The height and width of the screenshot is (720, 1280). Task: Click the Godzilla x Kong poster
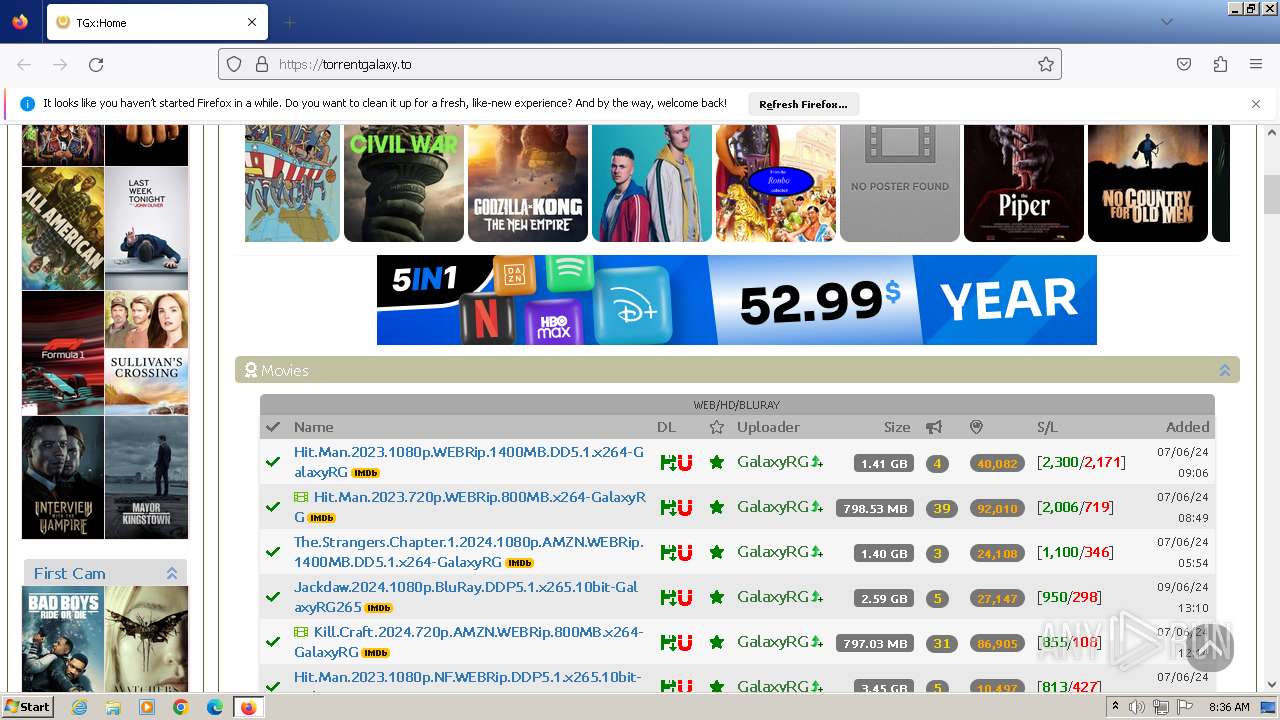[528, 183]
